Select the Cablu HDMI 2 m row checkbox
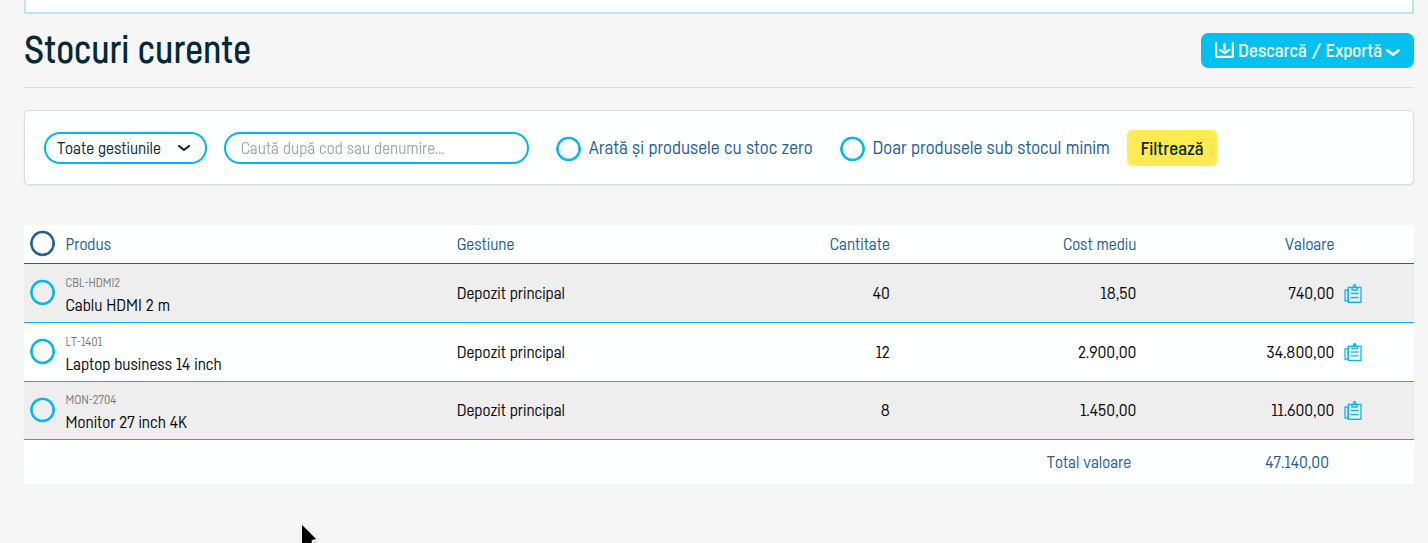The image size is (1428, 543). (x=42, y=293)
